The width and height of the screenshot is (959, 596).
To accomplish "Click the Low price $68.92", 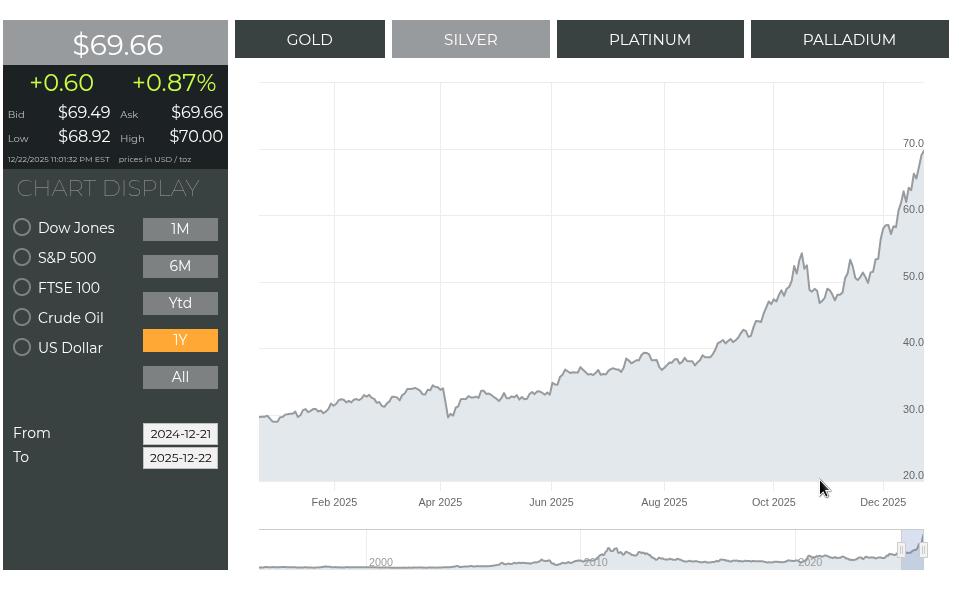I will click(x=84, y=136).
